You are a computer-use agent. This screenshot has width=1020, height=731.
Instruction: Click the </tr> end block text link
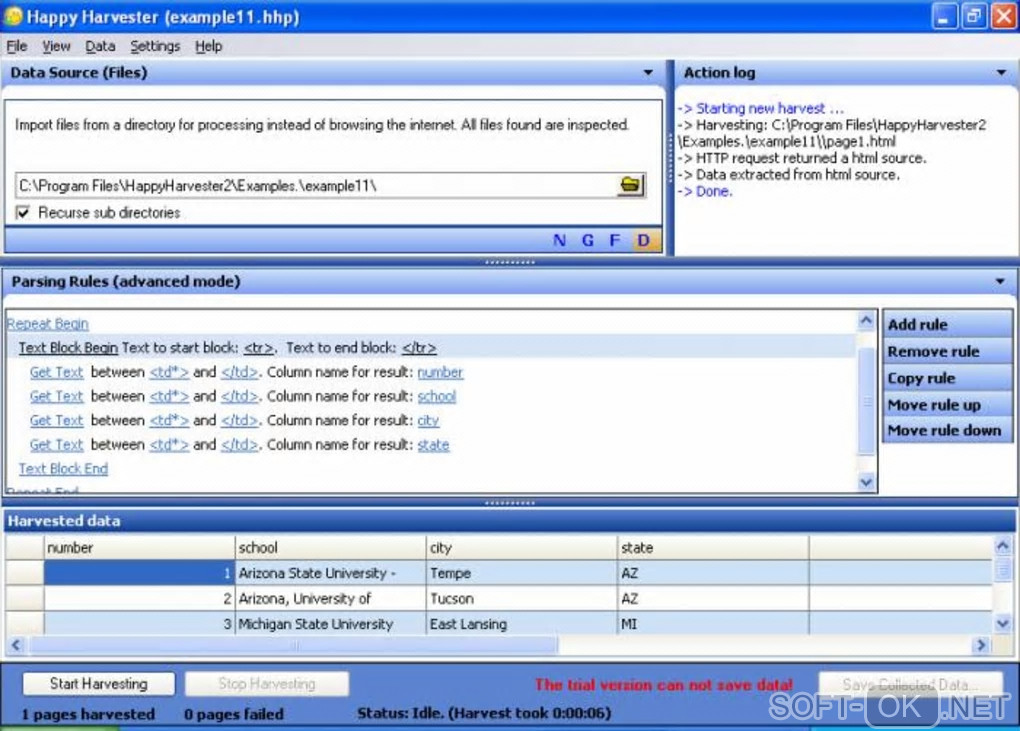pos(419,348)
